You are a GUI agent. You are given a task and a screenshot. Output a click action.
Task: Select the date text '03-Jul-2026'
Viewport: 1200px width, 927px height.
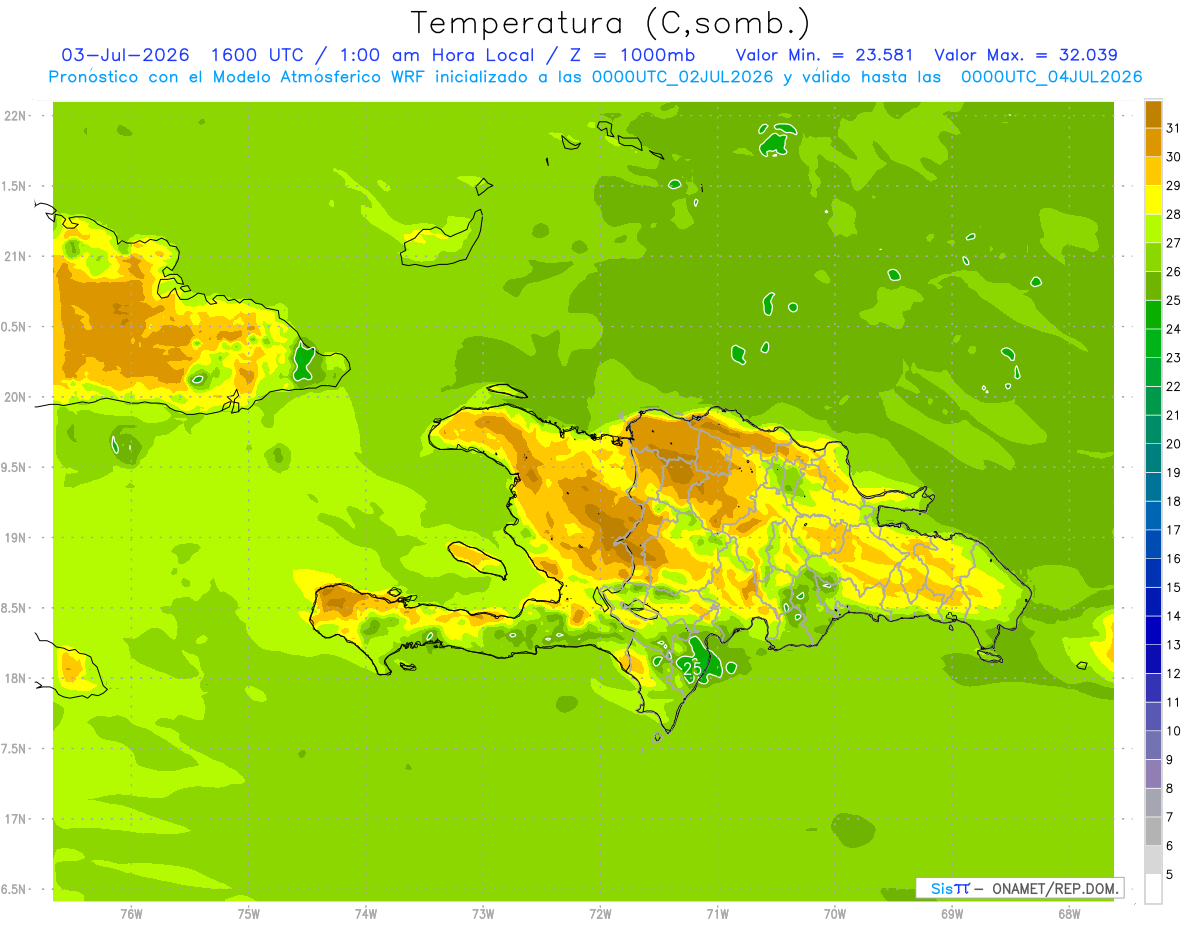click(x=127, y=55)
